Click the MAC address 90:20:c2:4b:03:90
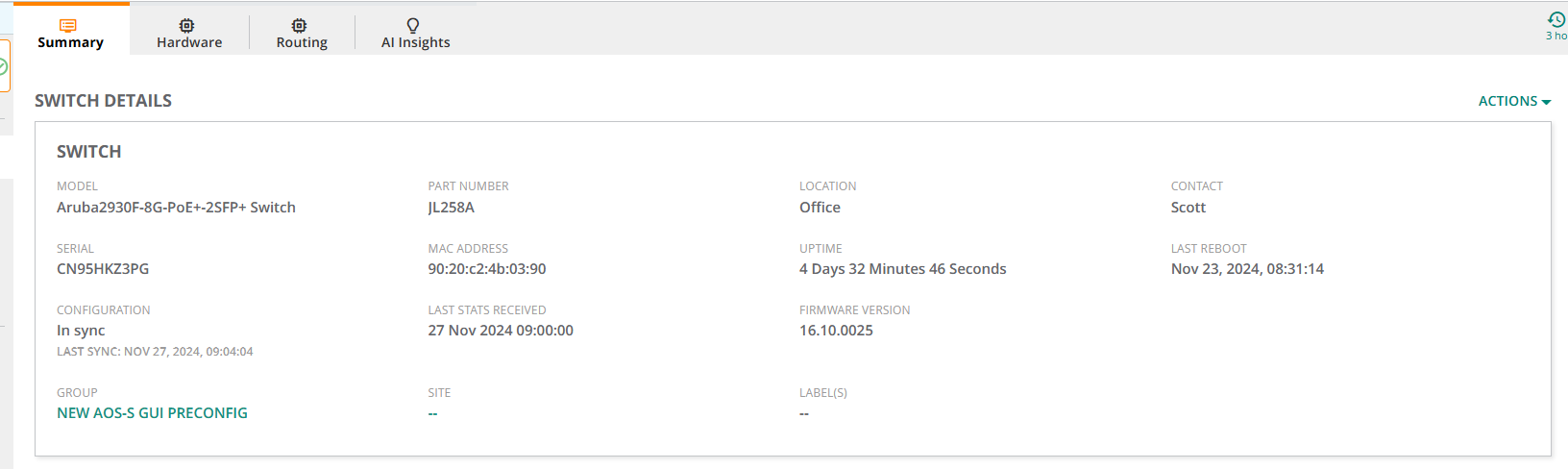Image resolution: width=1568 pixels, height=469 pixels. click(487, 269)
